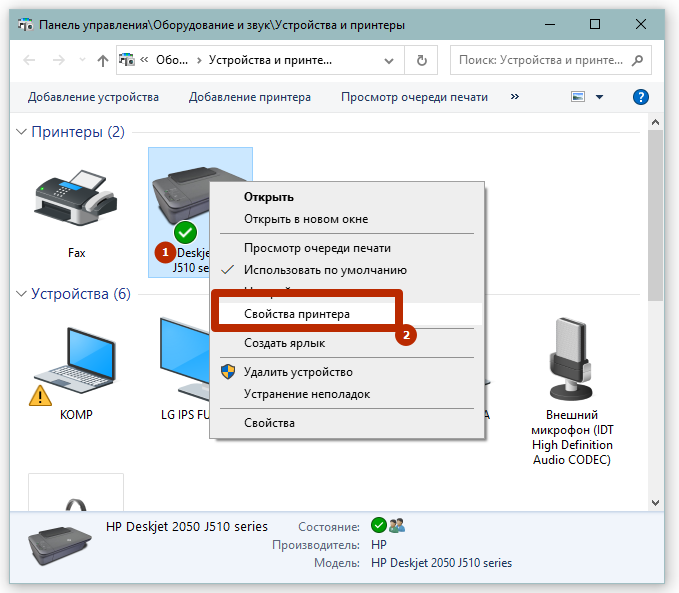Screen dimensions: 679x593
Task: Select 'Удалить устройство' in context menu
Action: coord(298,372)
